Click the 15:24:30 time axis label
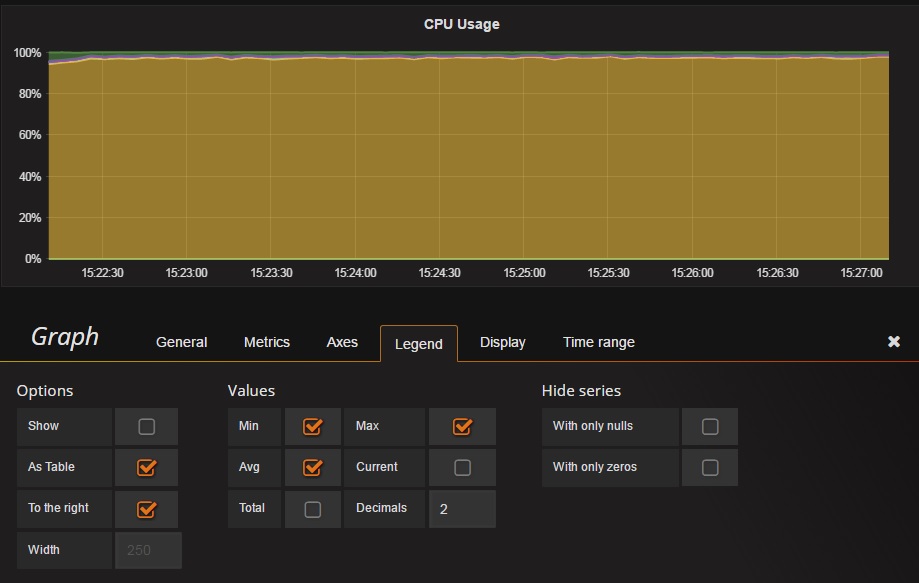This screenshot has width=919, height=583. point(440,272)
